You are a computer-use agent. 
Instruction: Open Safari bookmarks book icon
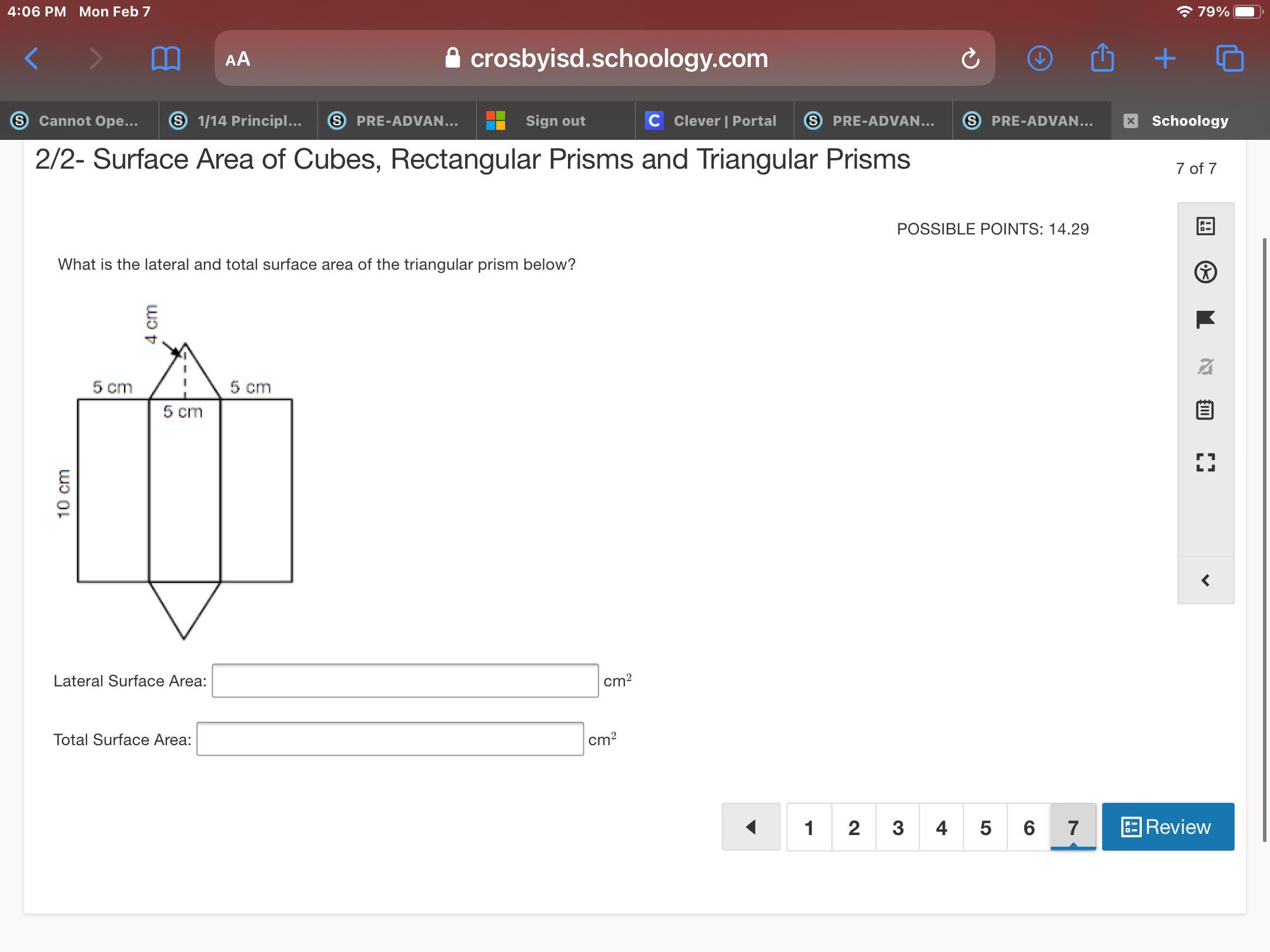[165, 59]
